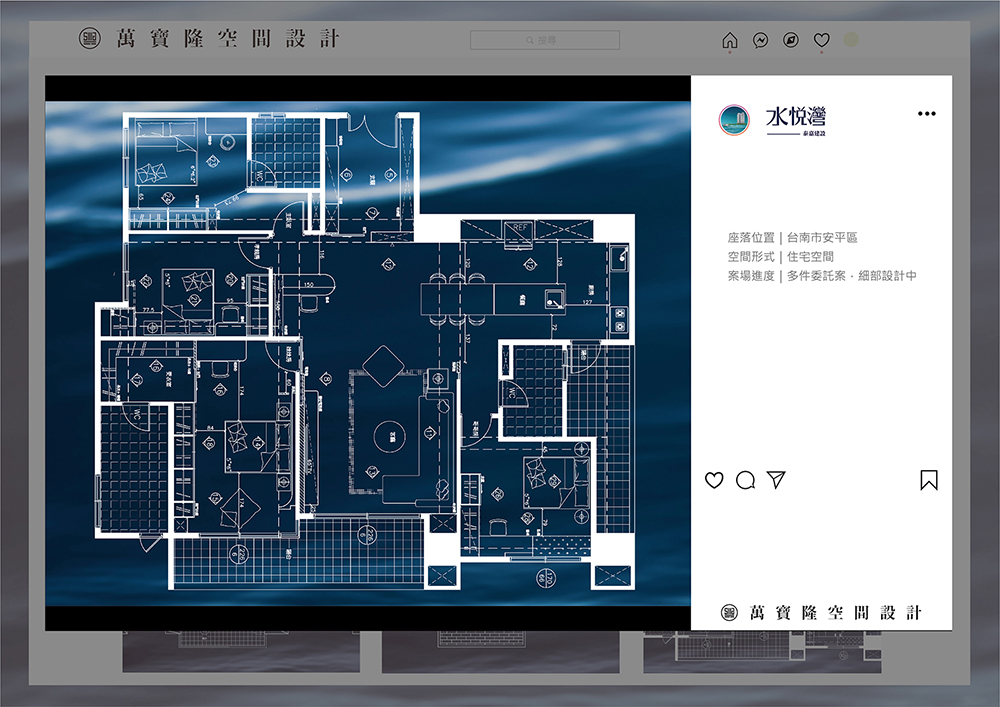Open the floor plan post image

pyautogui.click(x=368, y=340)
